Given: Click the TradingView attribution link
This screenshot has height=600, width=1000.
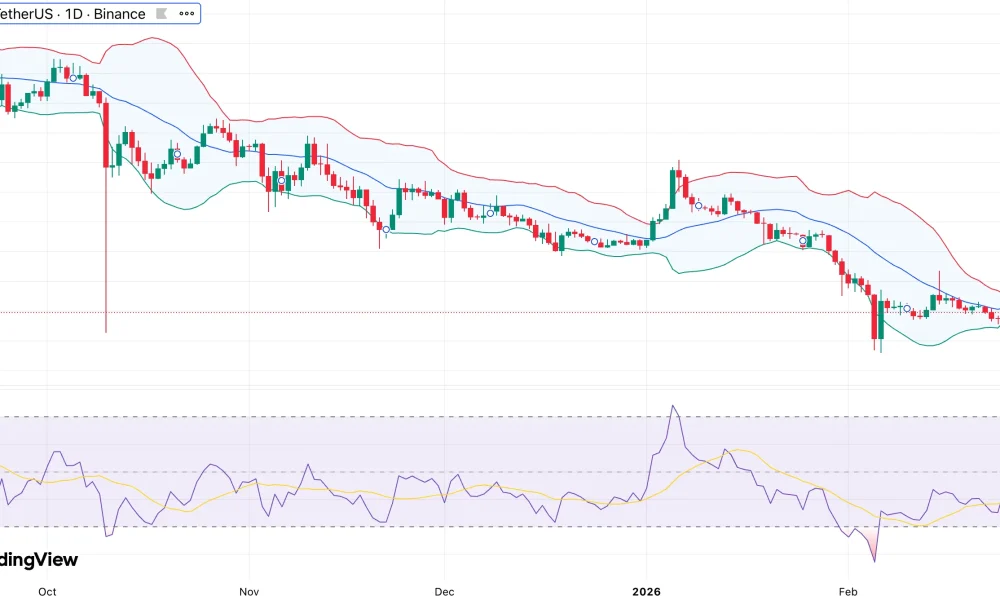Looking at the screenshot, I should (x=38, y=559).
